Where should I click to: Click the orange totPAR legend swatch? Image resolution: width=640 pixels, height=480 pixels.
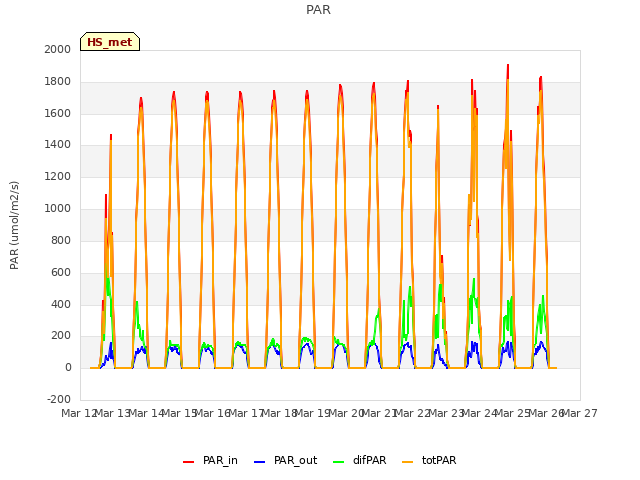(407, 462)
